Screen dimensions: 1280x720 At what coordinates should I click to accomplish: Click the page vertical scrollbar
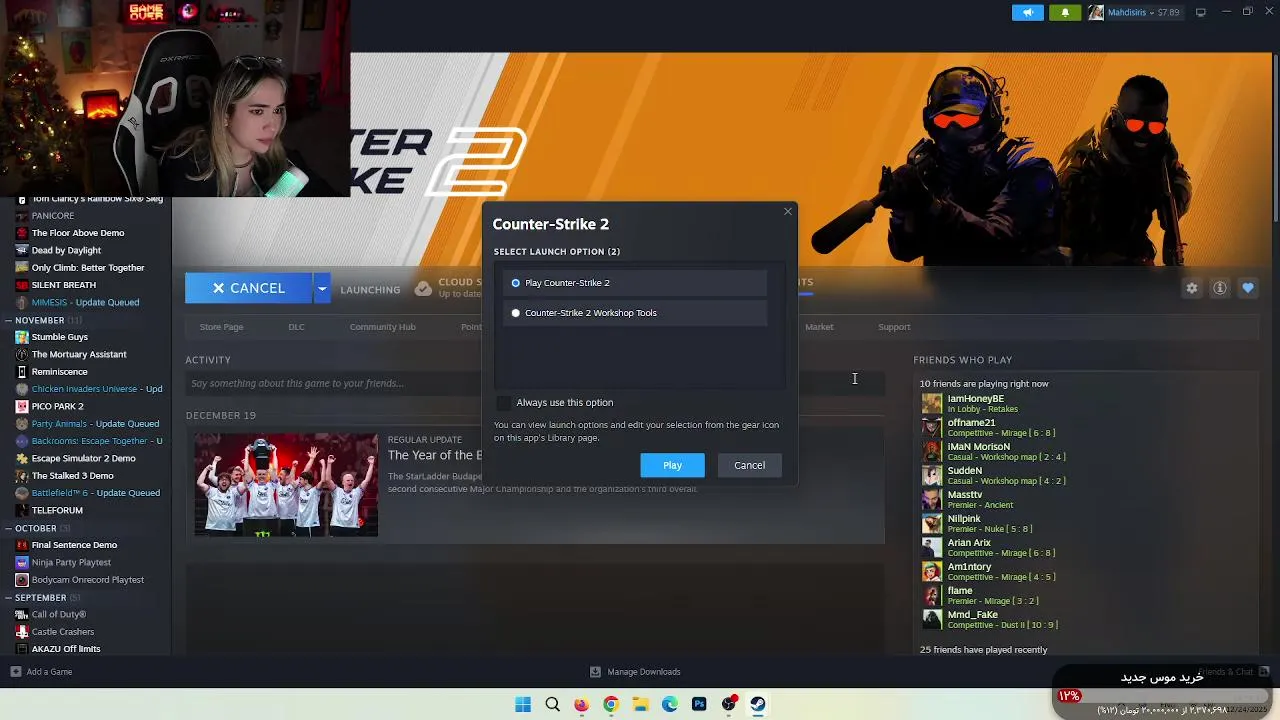1274,140
